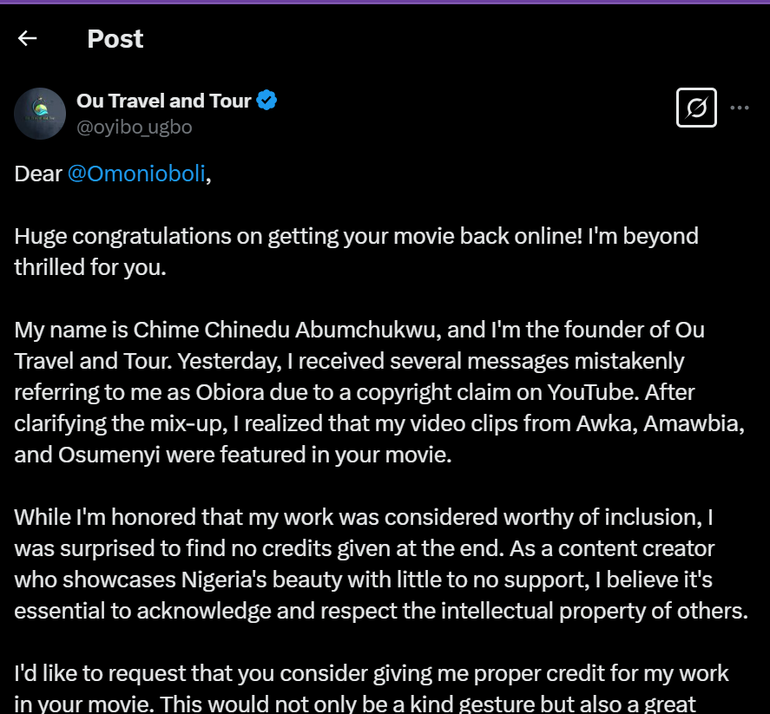Click the blue verified badge

pos(268,100)
